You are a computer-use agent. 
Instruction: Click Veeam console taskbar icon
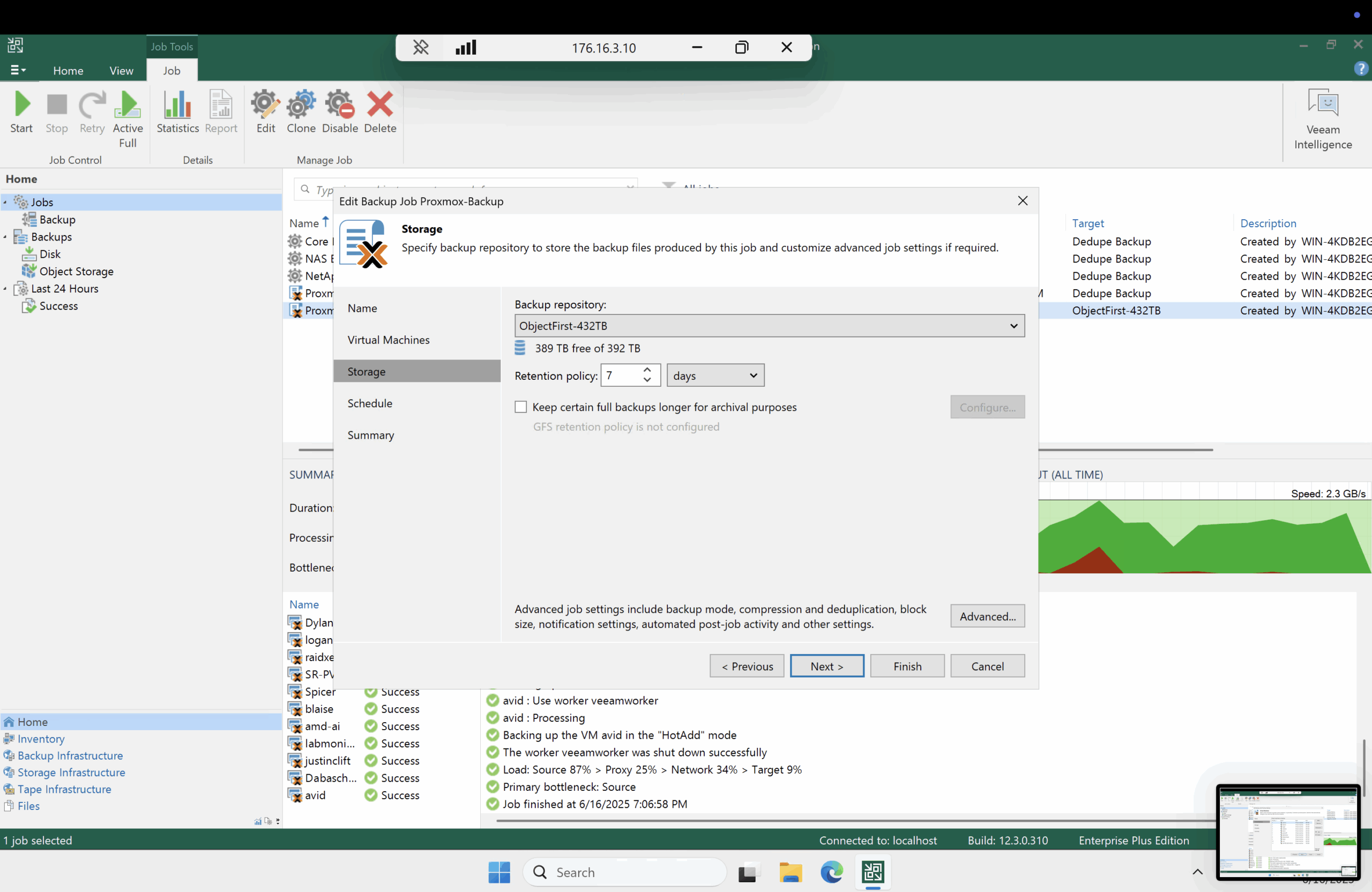(873, 872)
